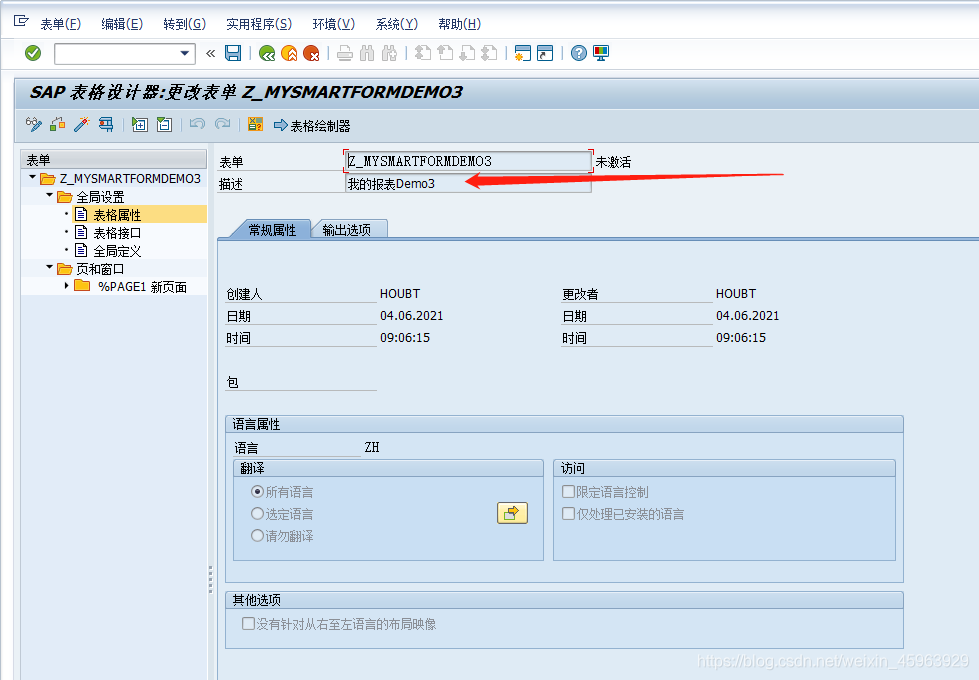Click the red Cancel icon

click(311, 54)
